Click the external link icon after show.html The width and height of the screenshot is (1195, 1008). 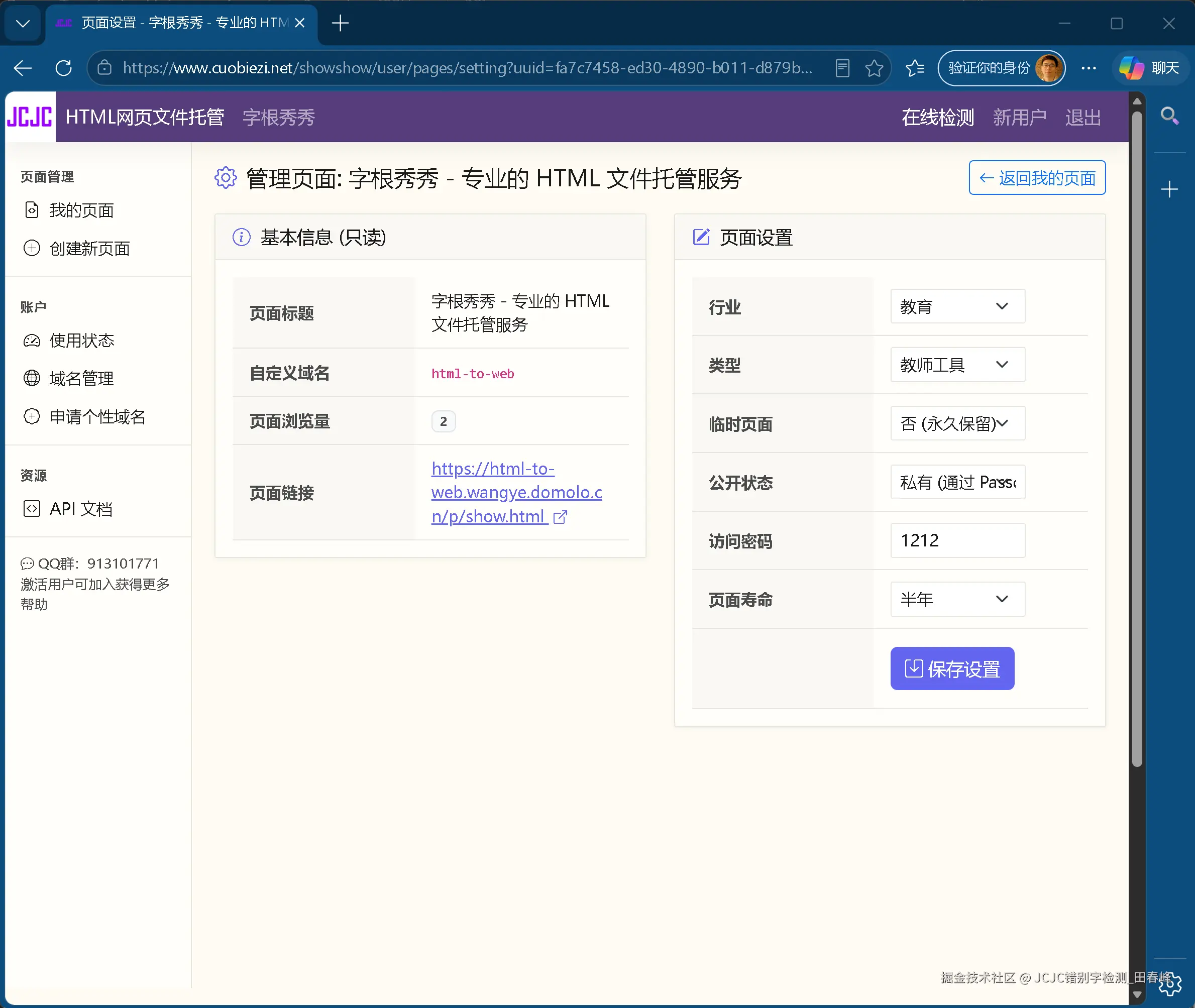coord(560,517)
